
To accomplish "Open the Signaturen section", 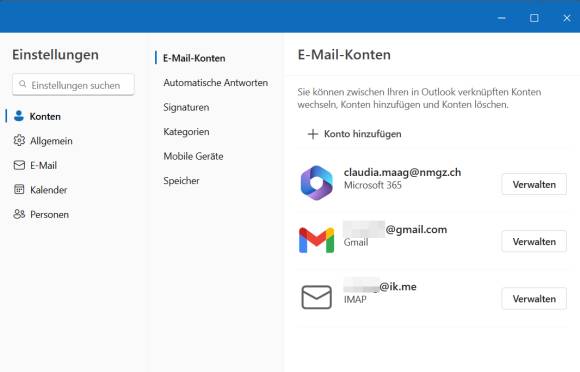I will click(x=186, y=107).
